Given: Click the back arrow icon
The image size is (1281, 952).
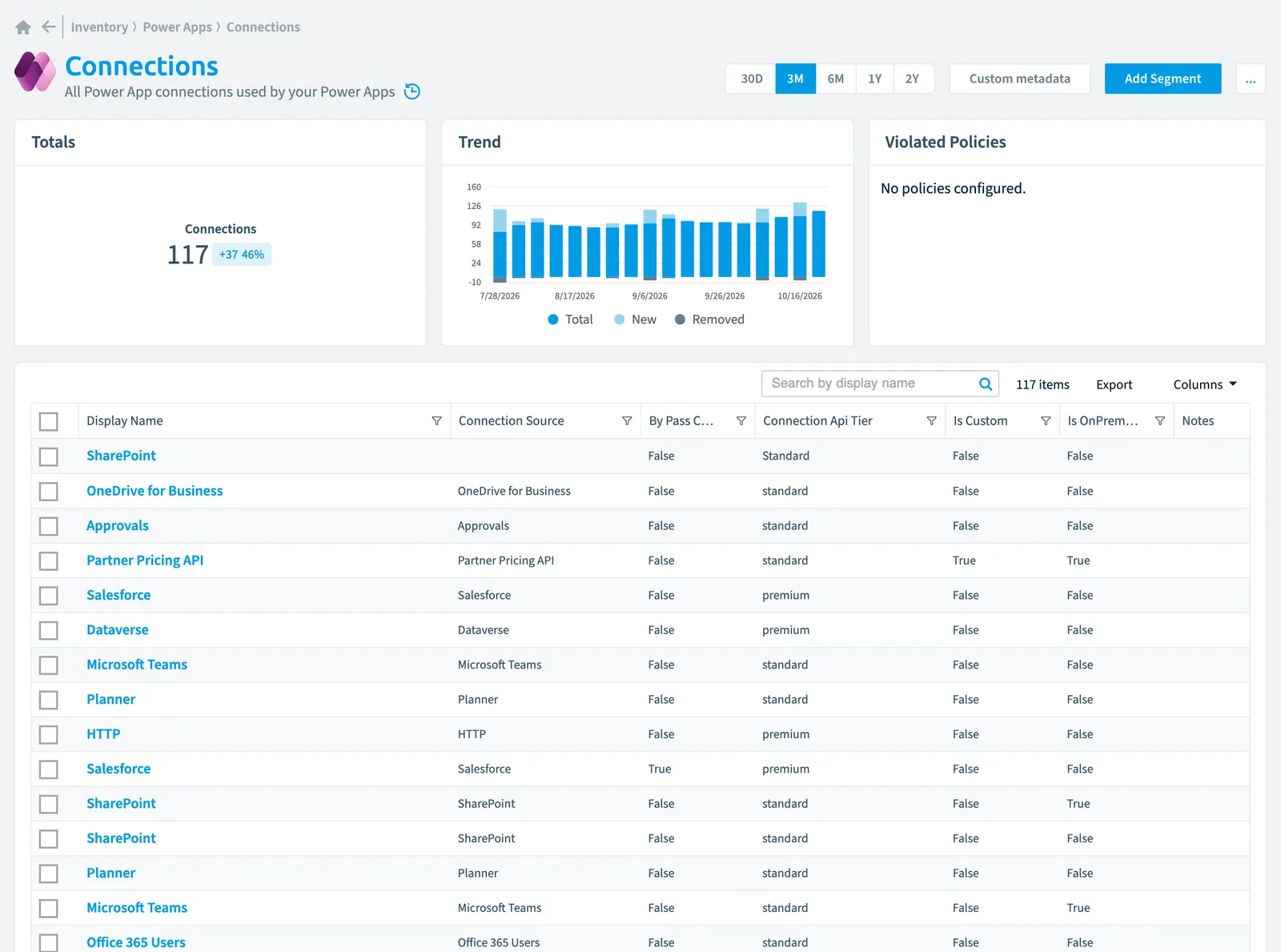Looking at the screenshot, I should [x=49, y=27].
